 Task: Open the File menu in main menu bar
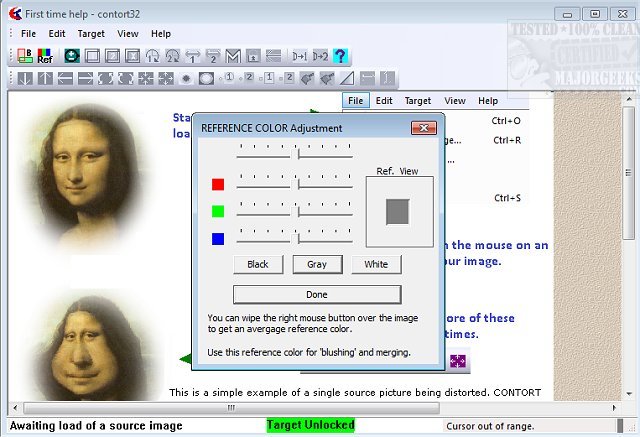(x=28, y=34)
